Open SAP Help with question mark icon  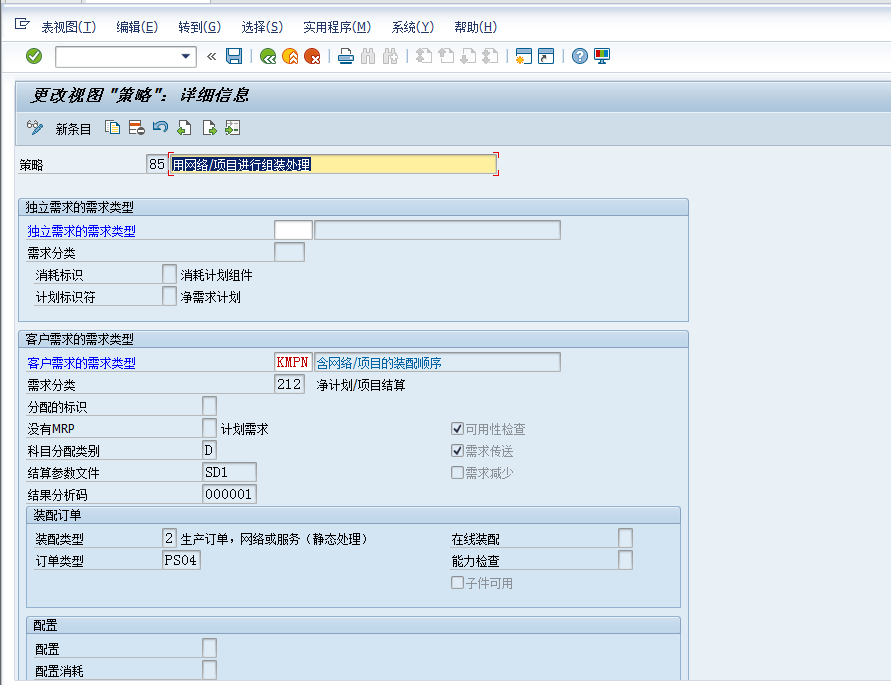coord(578,57)
